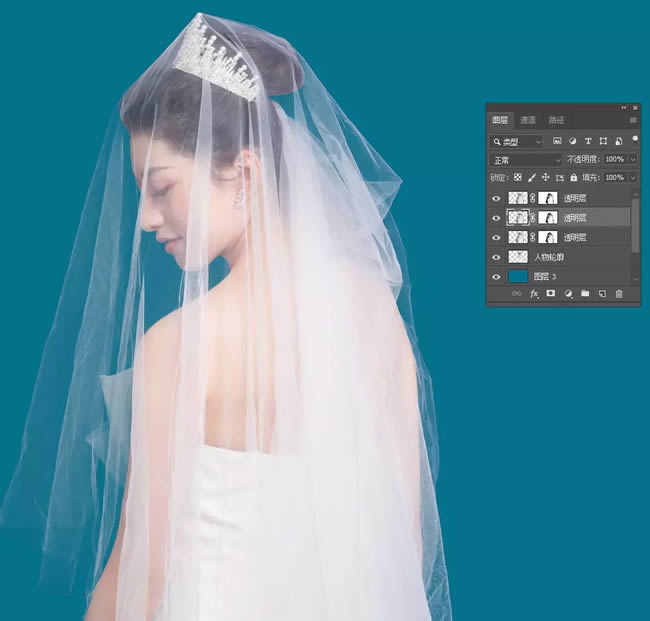Open the layer filter 类型 dropdown

[516, 142]
